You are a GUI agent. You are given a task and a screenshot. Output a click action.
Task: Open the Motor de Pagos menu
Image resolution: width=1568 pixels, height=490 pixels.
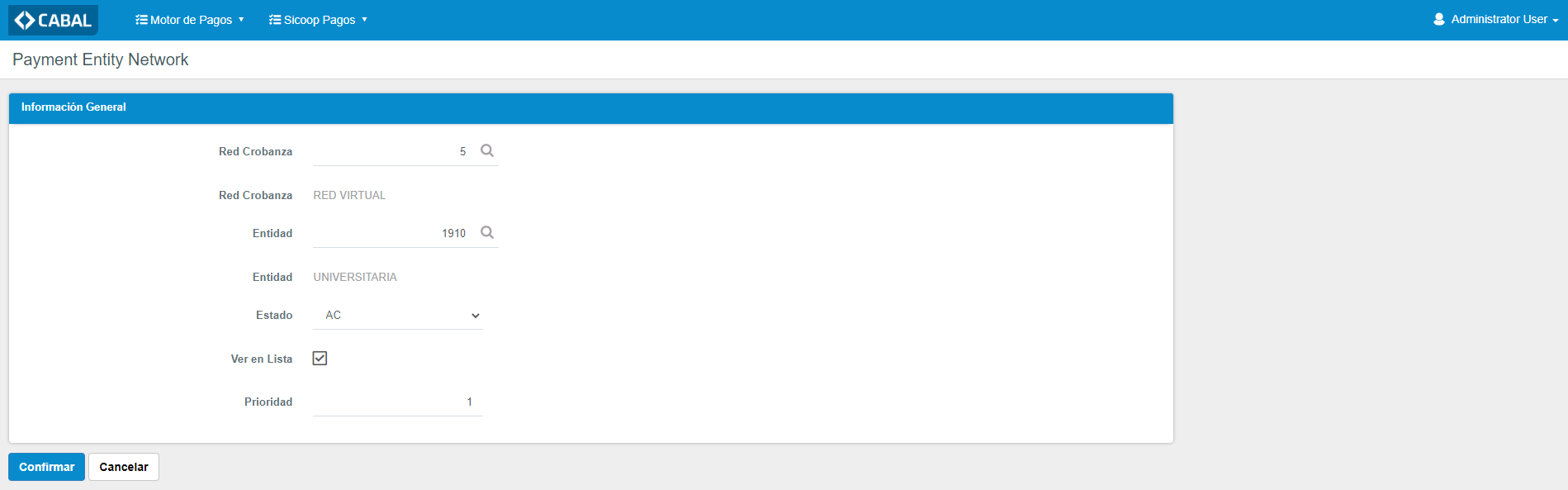pos(190,20)
